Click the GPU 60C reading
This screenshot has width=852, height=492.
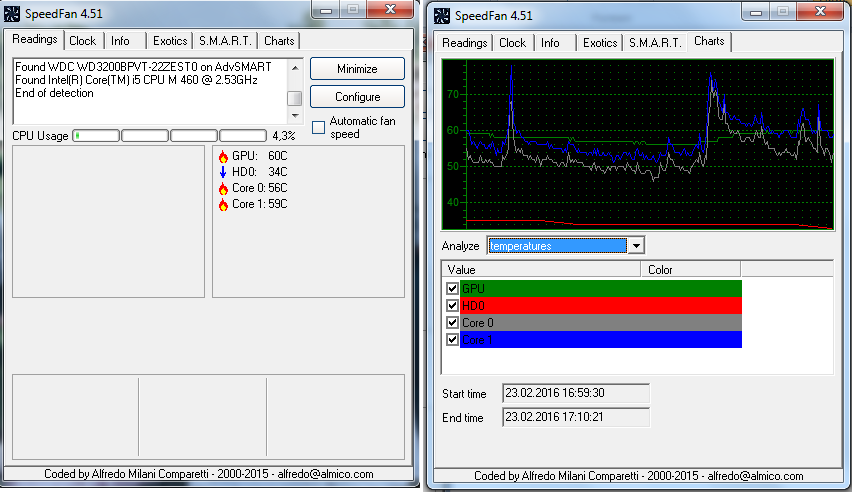259,156
